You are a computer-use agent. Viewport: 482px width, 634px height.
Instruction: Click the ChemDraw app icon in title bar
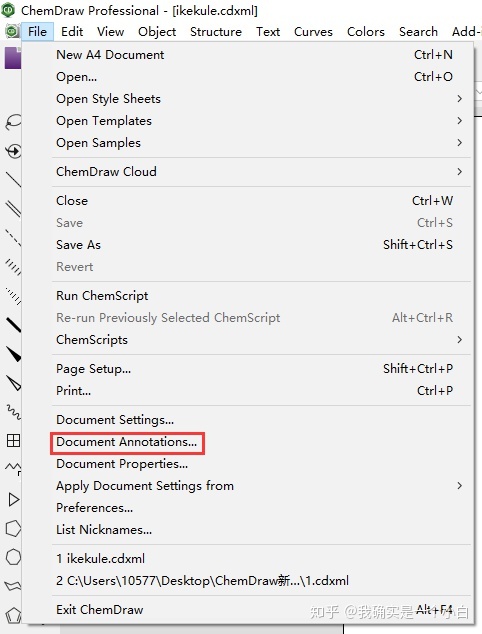pos(8,10)
